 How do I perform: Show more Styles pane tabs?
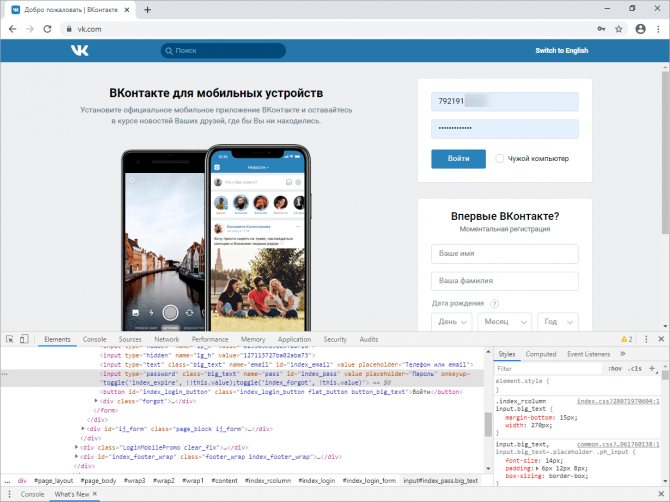coord(623,354)
